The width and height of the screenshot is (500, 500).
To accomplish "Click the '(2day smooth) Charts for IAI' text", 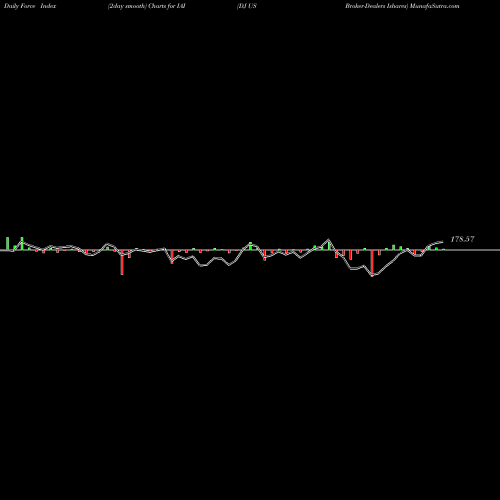I will 146,6.
